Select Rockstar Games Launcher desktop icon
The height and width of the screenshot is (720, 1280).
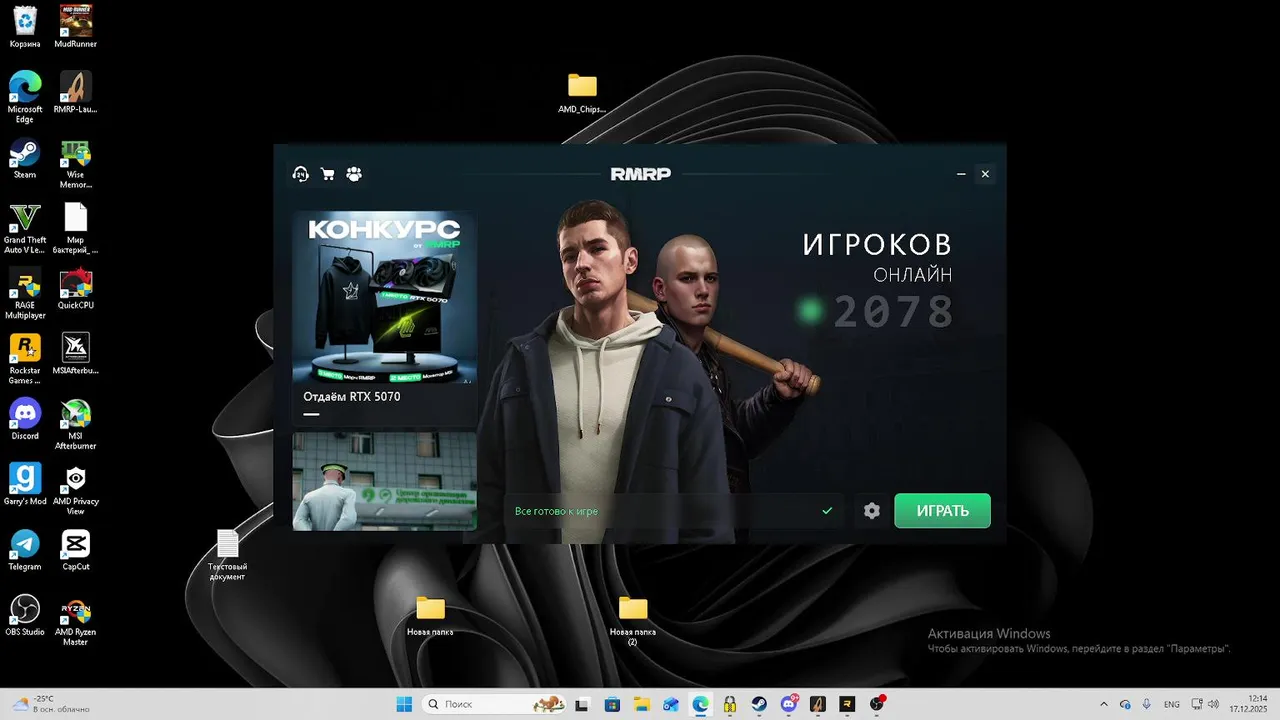coord(25,359)
